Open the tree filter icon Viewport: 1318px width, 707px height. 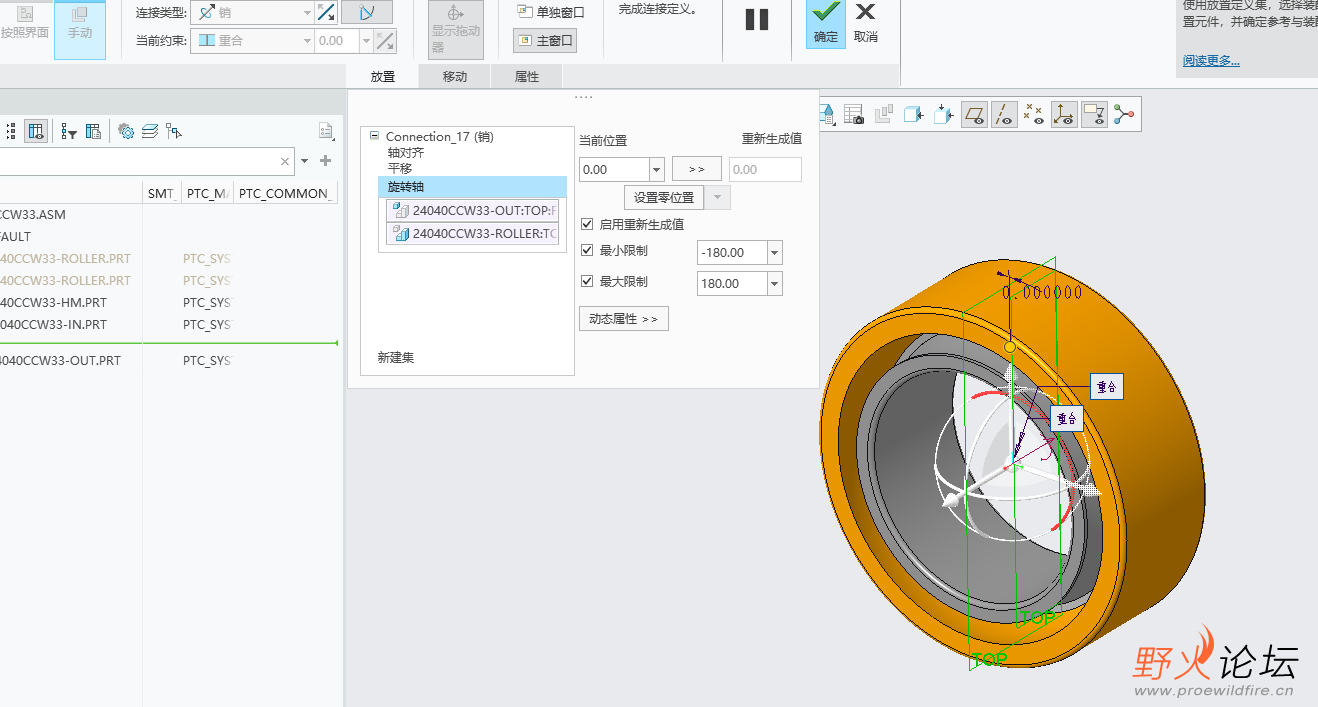[x=69, y=131]
